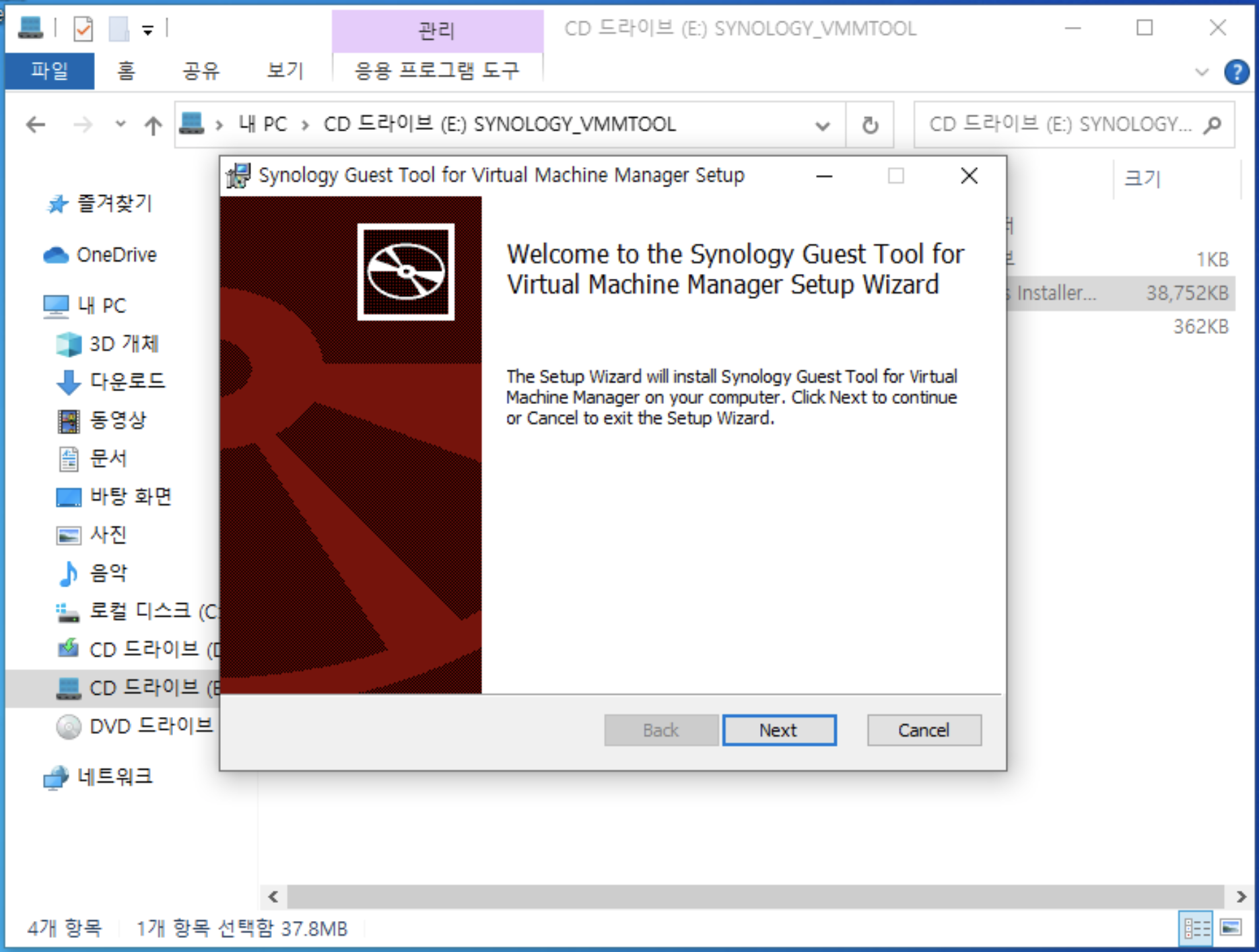This screenshot has height=952, width=1259.
Task: Select OneDrive in the navigation pane
Action: pyautogui.click(x=100, y=254)
